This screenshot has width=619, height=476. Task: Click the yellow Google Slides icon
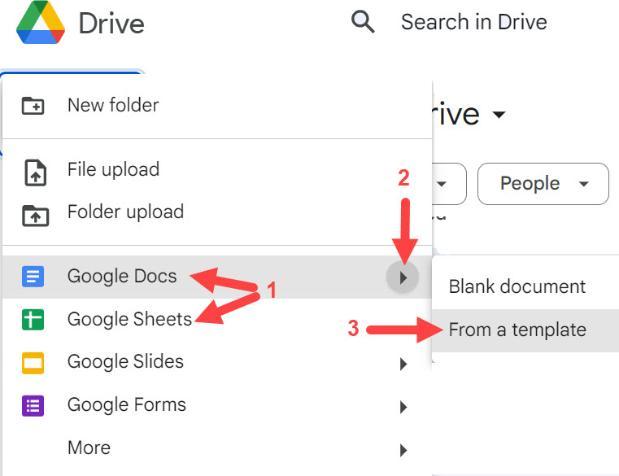click(33, 362)
